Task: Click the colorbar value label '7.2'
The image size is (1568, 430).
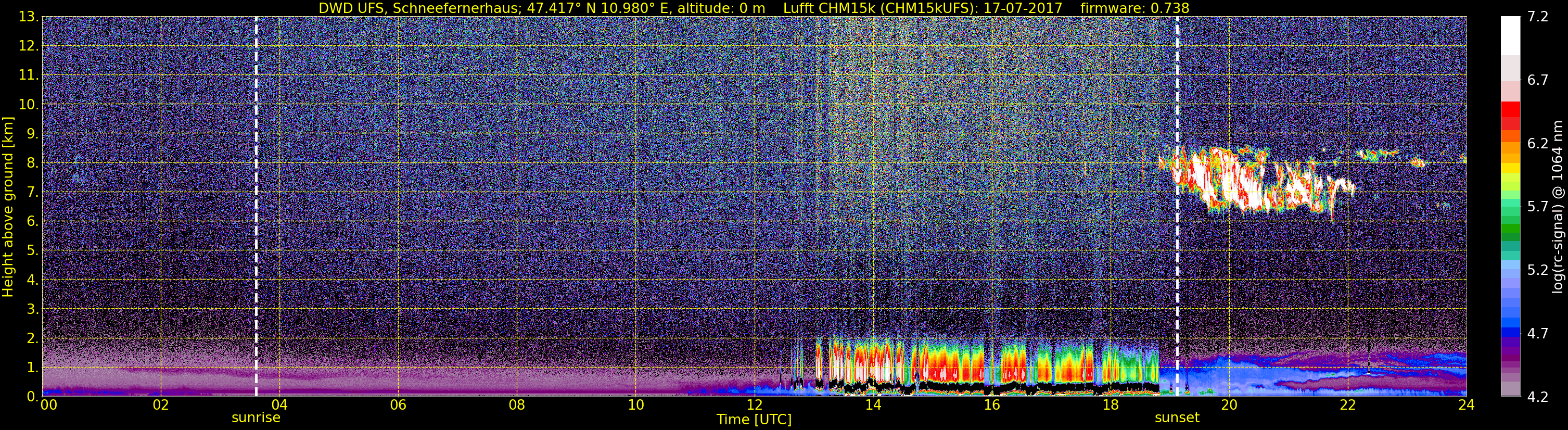Action: pyautogui.click(x=1538, y=17)
